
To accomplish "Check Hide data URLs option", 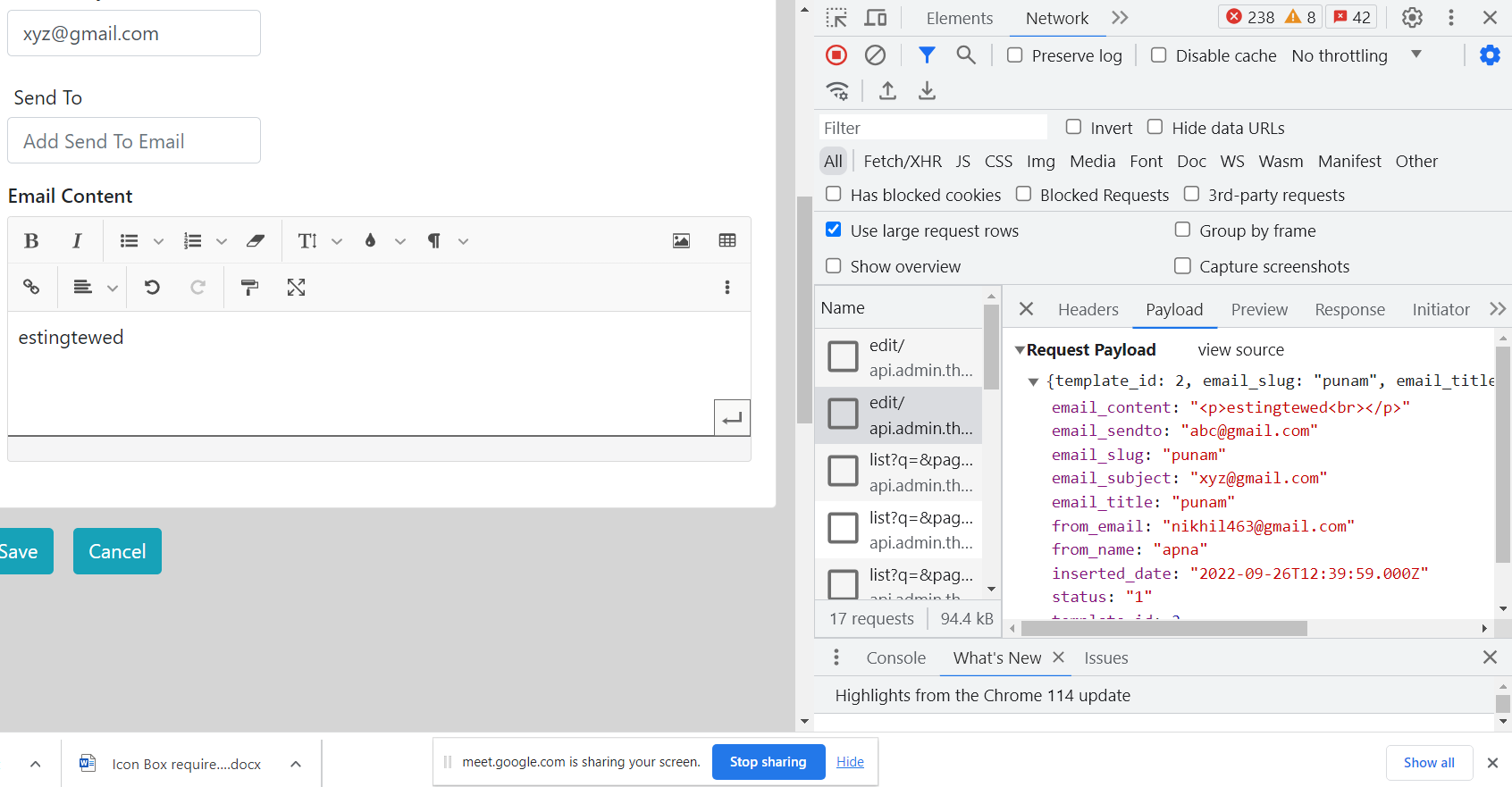I will point(1155,127).
